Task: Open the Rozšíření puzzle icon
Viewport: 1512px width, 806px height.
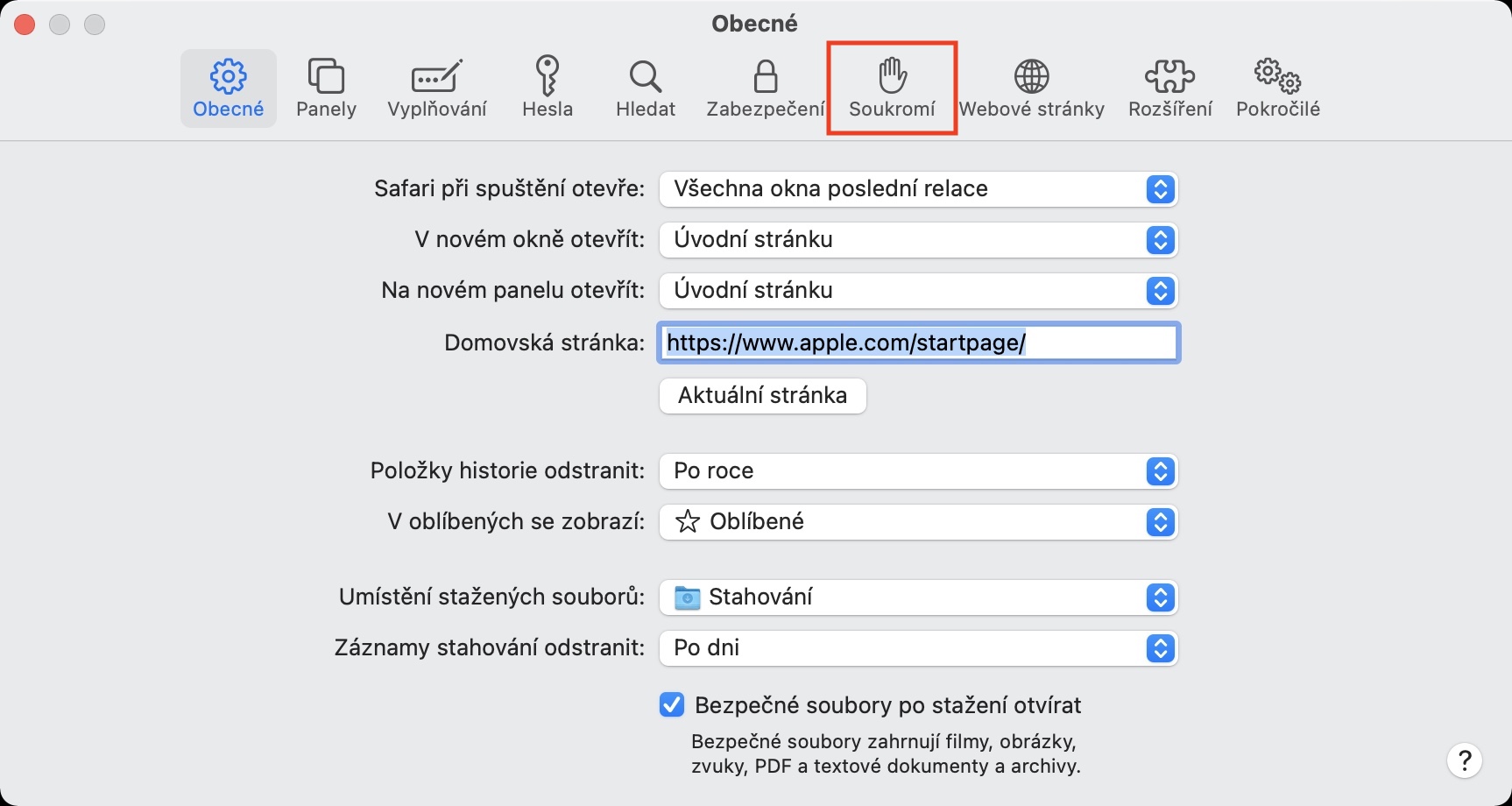Action: coord(1169,76)
